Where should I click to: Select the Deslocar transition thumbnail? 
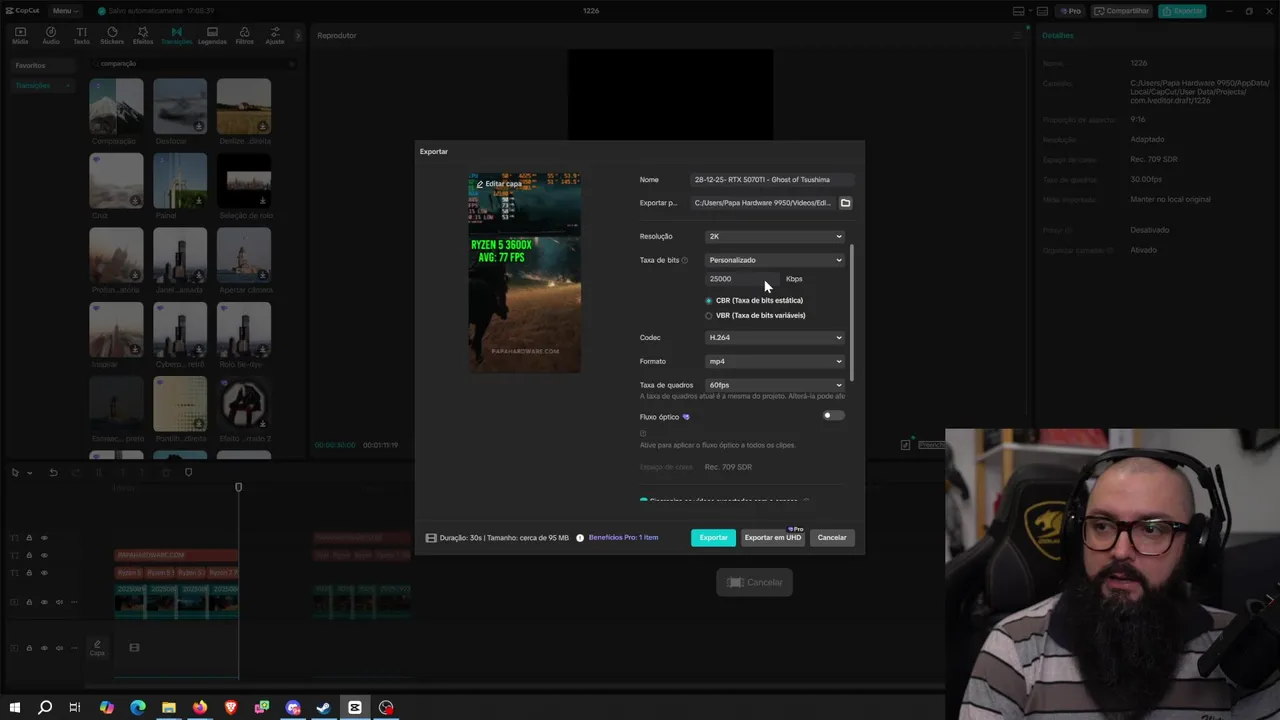coord(180,106)
